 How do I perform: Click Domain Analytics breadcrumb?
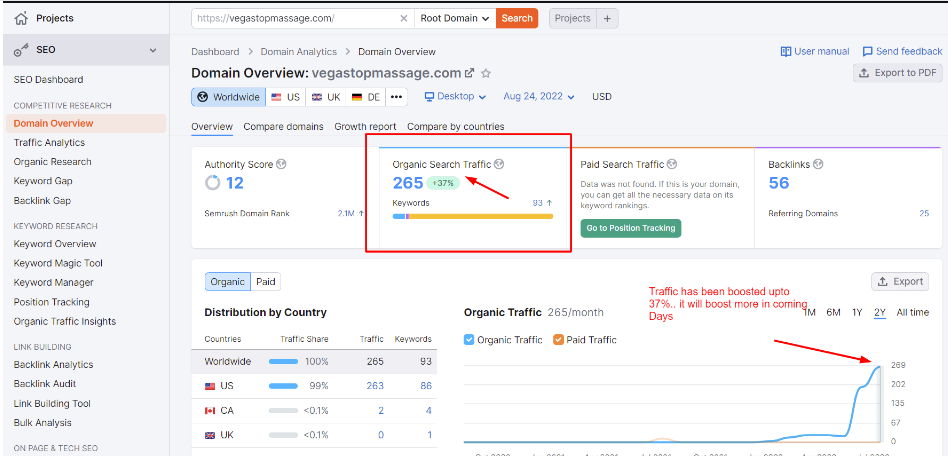tap(299, 51)
